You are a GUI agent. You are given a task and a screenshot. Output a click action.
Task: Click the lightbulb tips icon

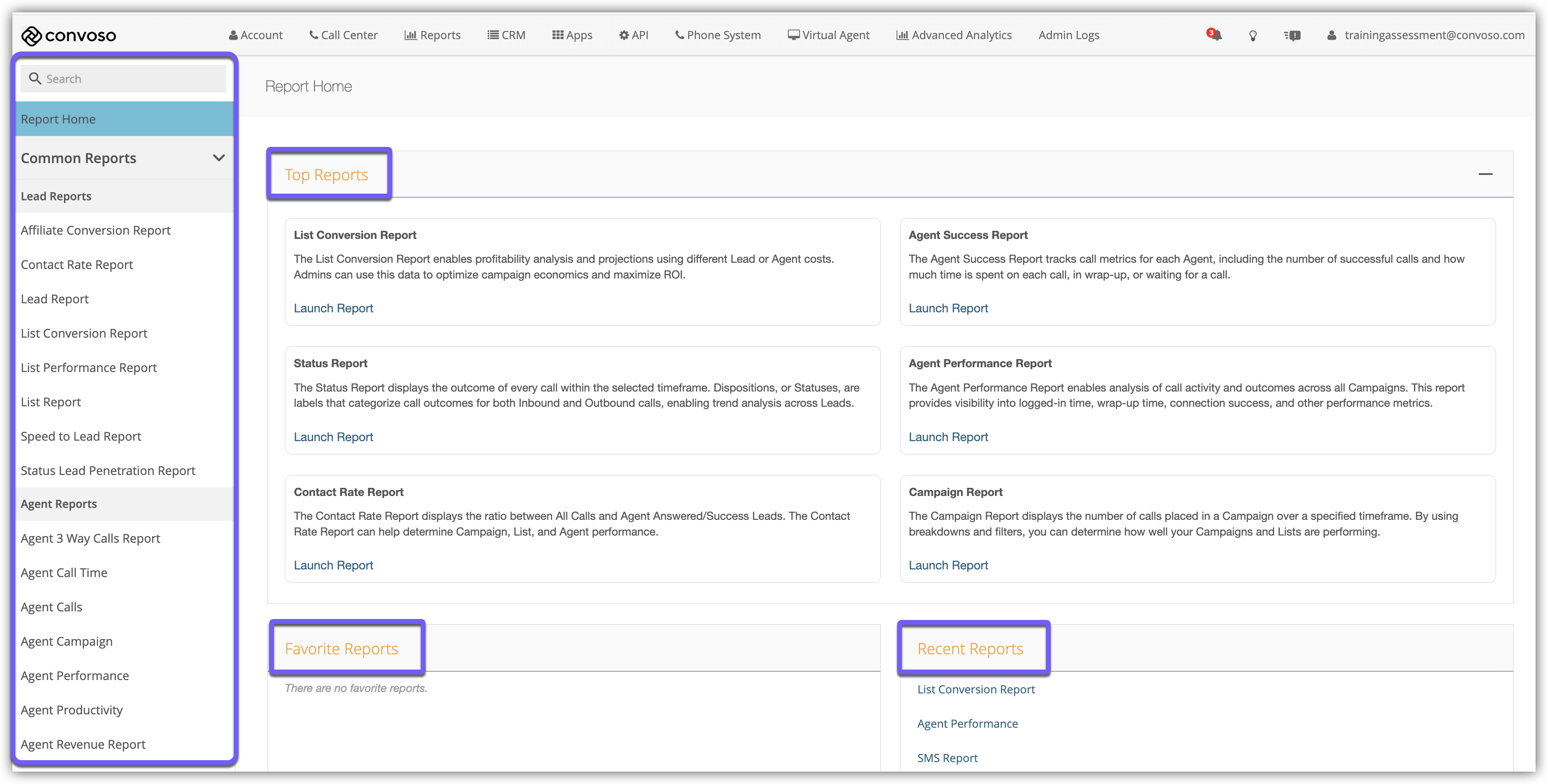(x=1253, y=35)
